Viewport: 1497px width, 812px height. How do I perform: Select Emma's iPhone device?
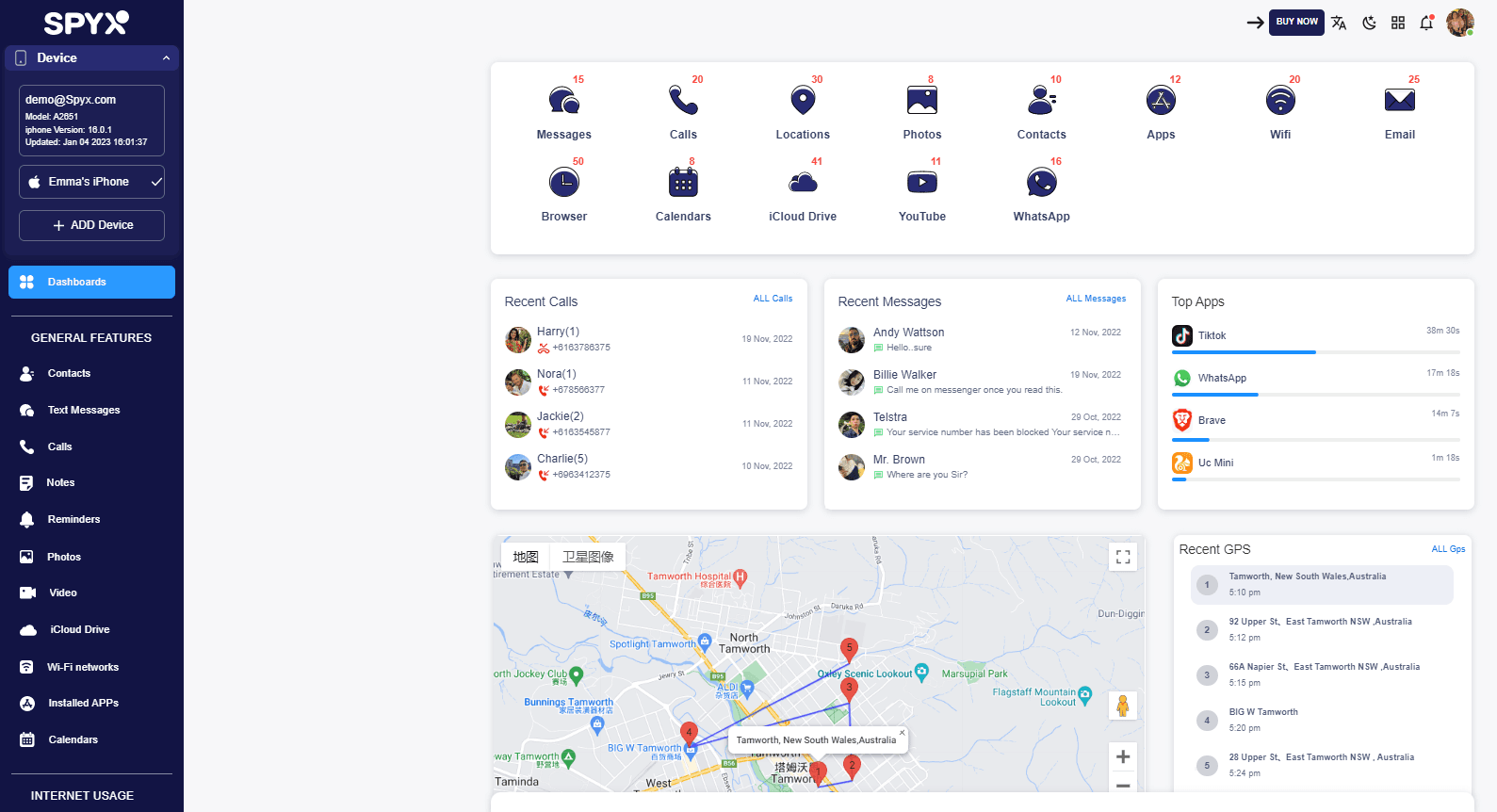coord(91,182)
